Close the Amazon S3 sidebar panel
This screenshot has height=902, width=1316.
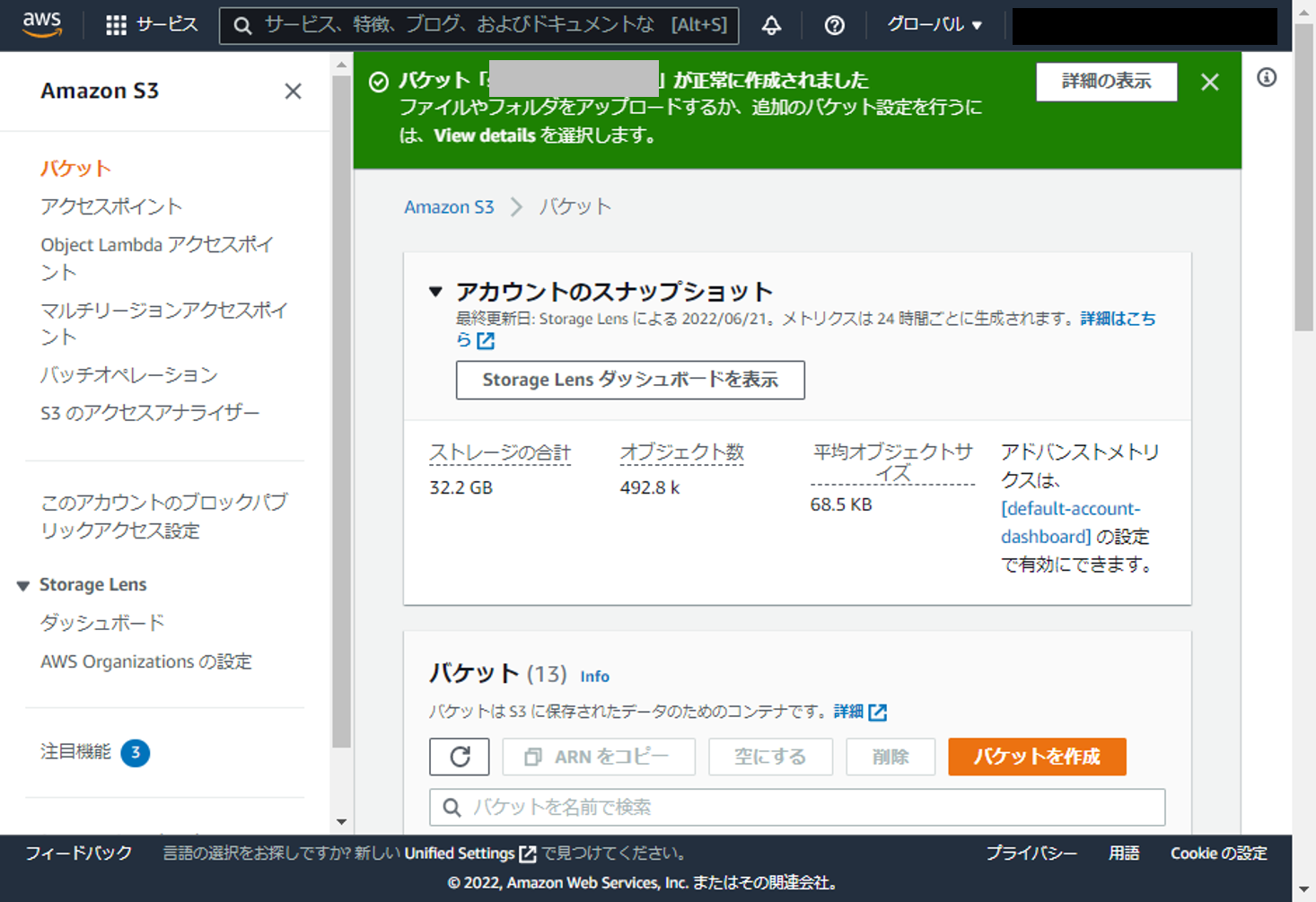tap(293, 92)
